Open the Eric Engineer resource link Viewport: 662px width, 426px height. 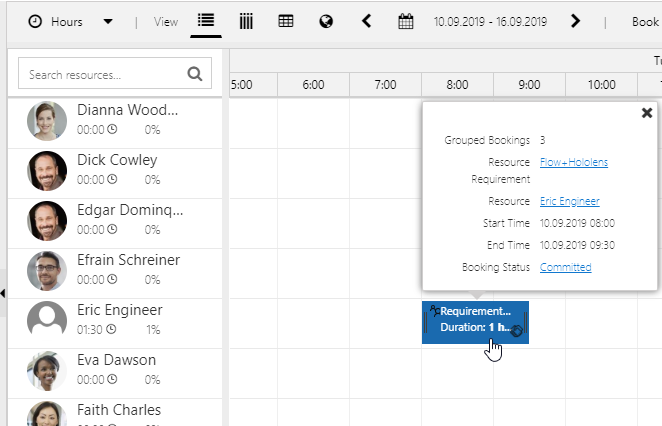570,201
